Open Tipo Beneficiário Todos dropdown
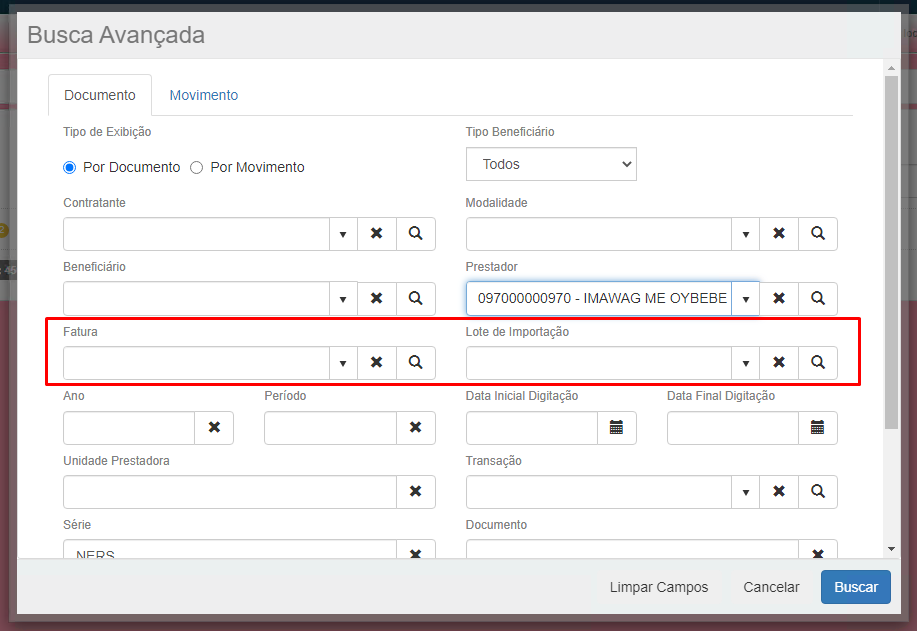This screenshot has width=917, height=631. coord(551,164)
